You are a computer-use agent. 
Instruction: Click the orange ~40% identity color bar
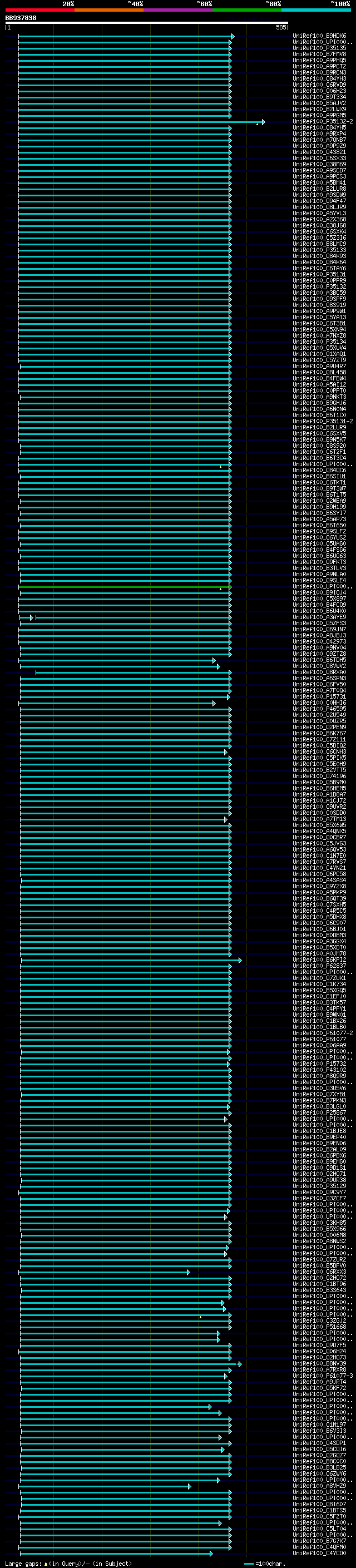(x=110, y=10)
